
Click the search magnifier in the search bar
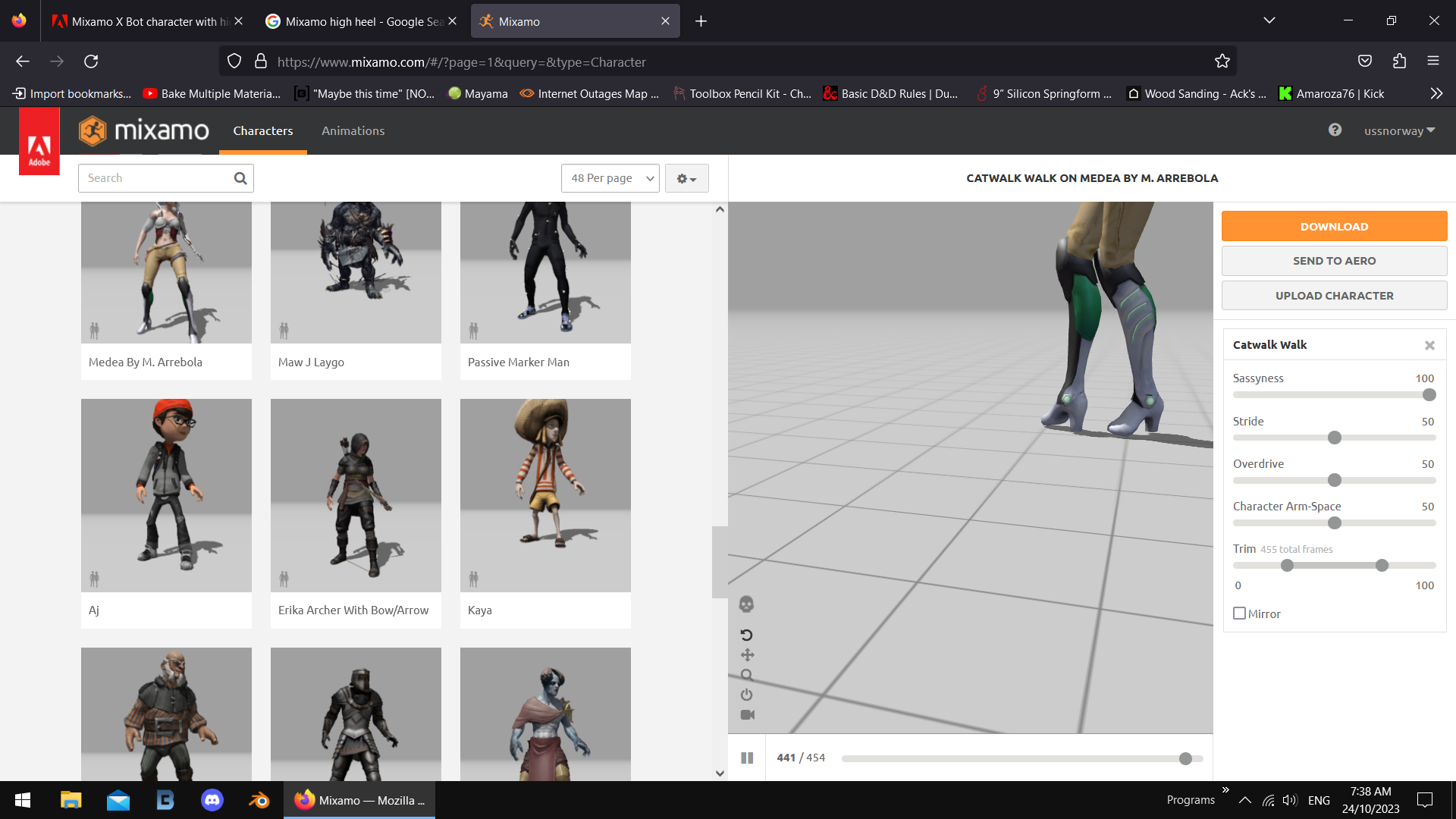[x=240, y=178]
